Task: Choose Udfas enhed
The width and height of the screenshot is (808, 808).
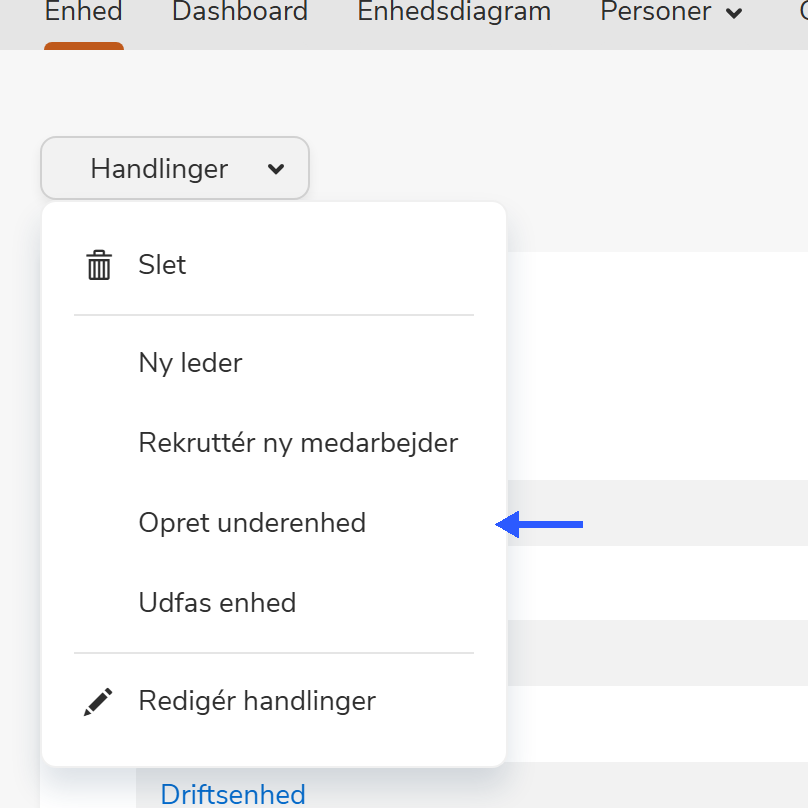Action: pyautogui.click(x=217, y=602)
